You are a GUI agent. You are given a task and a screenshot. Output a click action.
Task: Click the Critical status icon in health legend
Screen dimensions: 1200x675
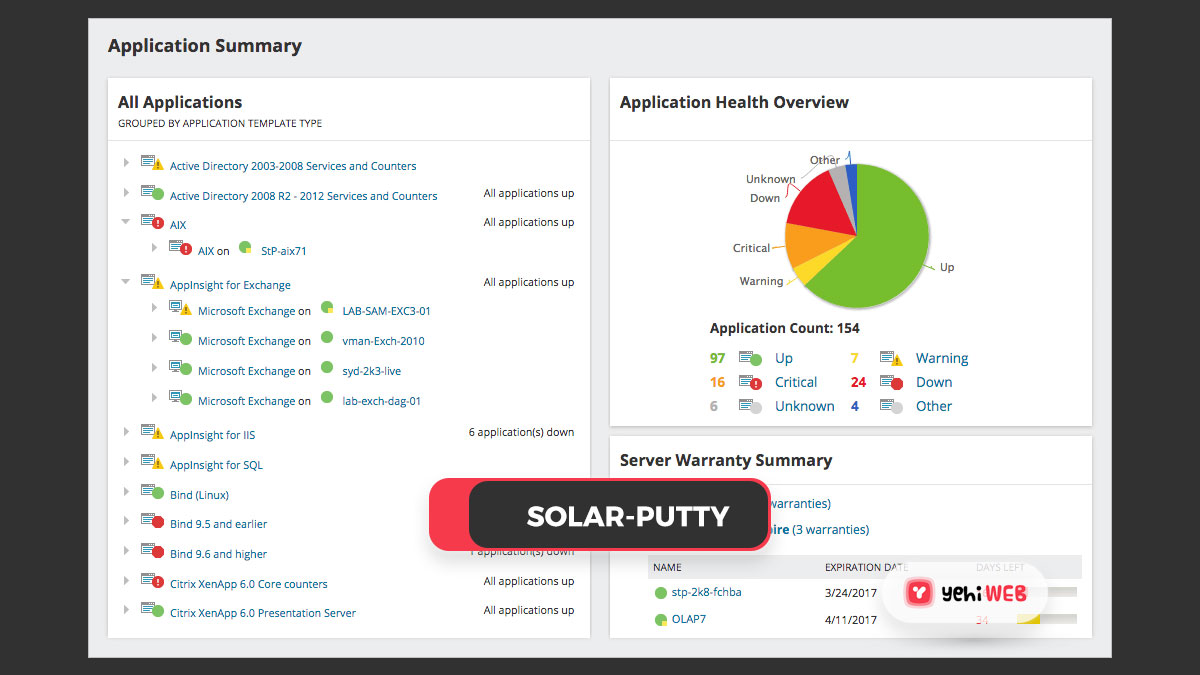click(750, 382)
